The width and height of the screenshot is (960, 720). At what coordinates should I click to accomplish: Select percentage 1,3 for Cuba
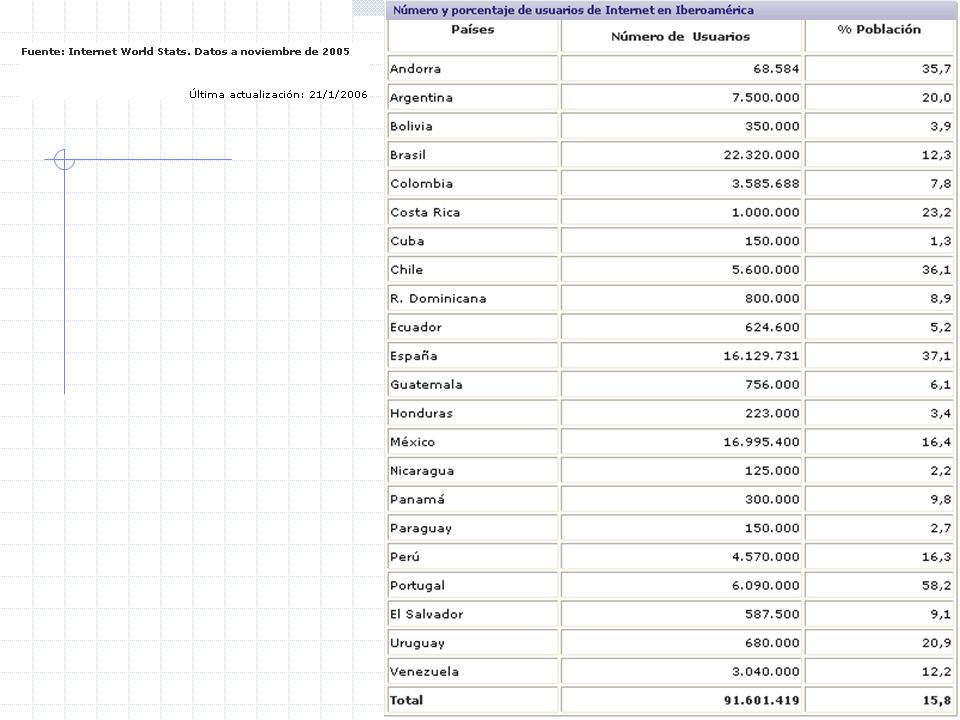pyautogui.click(x=940, y=241)
